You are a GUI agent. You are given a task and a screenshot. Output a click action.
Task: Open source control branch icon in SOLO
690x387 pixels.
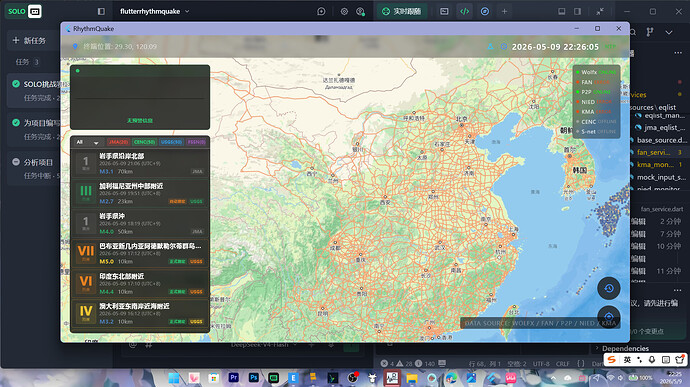(650, 32)
